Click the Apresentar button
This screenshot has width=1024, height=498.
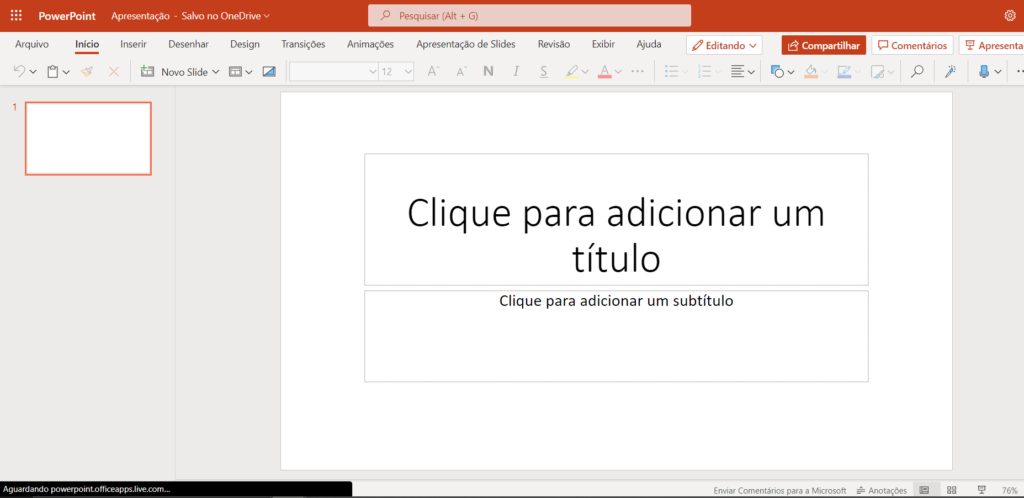tap(991, 45)
